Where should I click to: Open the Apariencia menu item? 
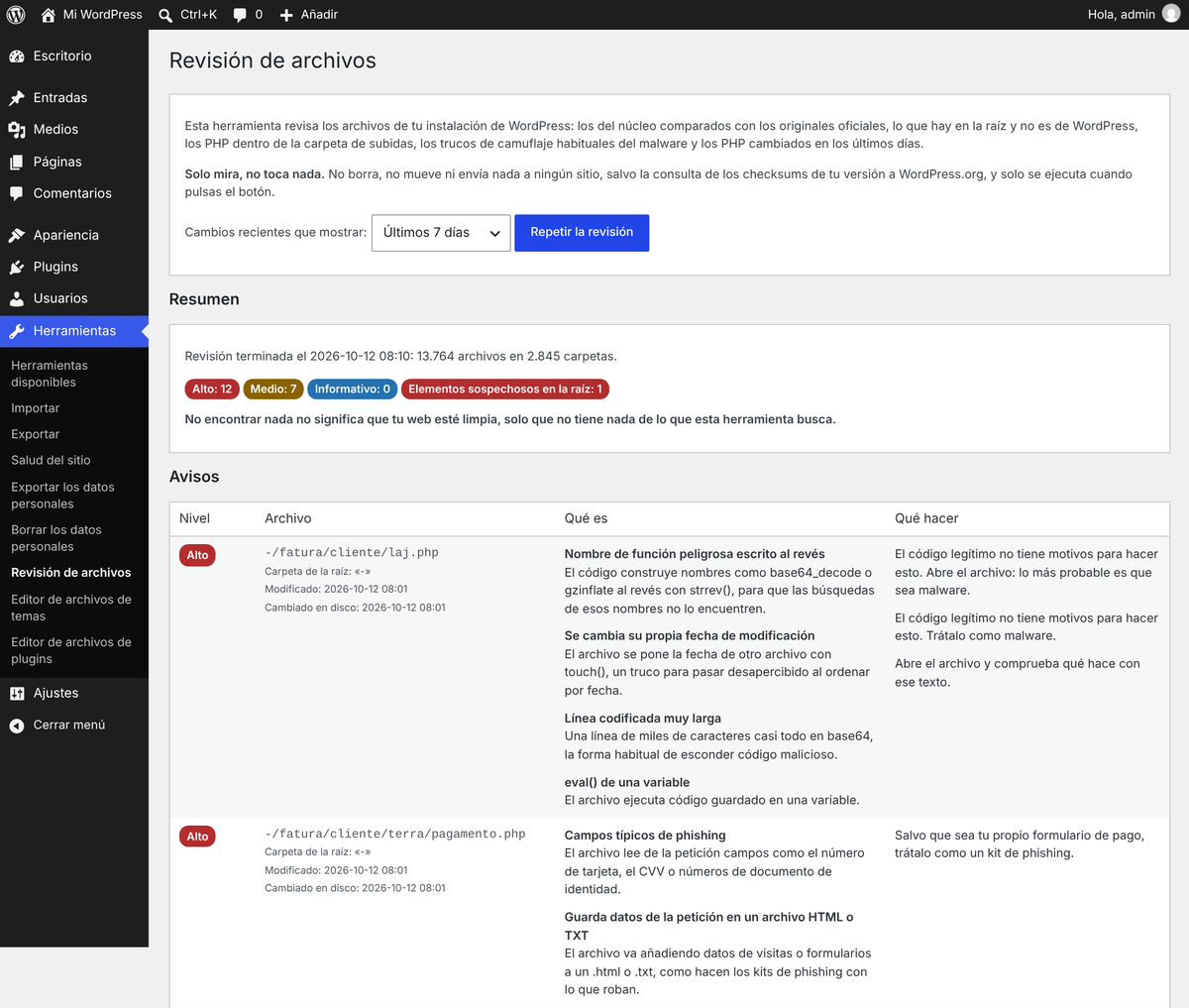pos(74,236)
